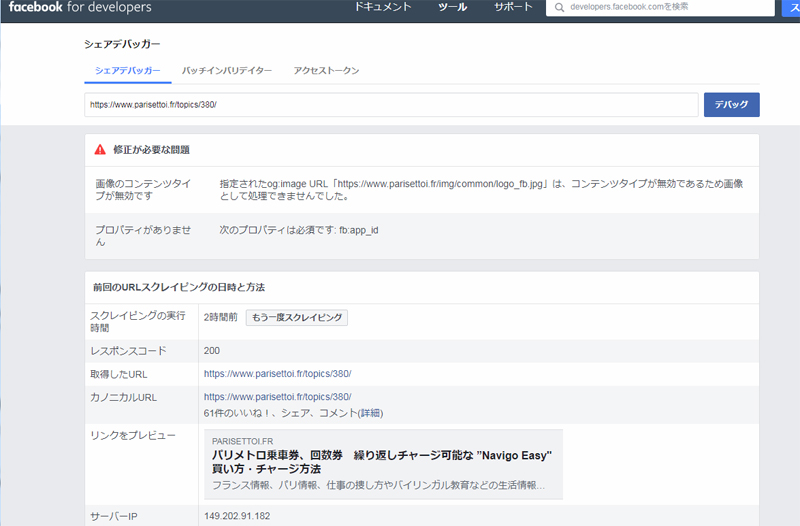Image resolution: width=800 pixels, height=526 pixels.
Task: Open the ドキュメント menu
Action: (383, 7)
